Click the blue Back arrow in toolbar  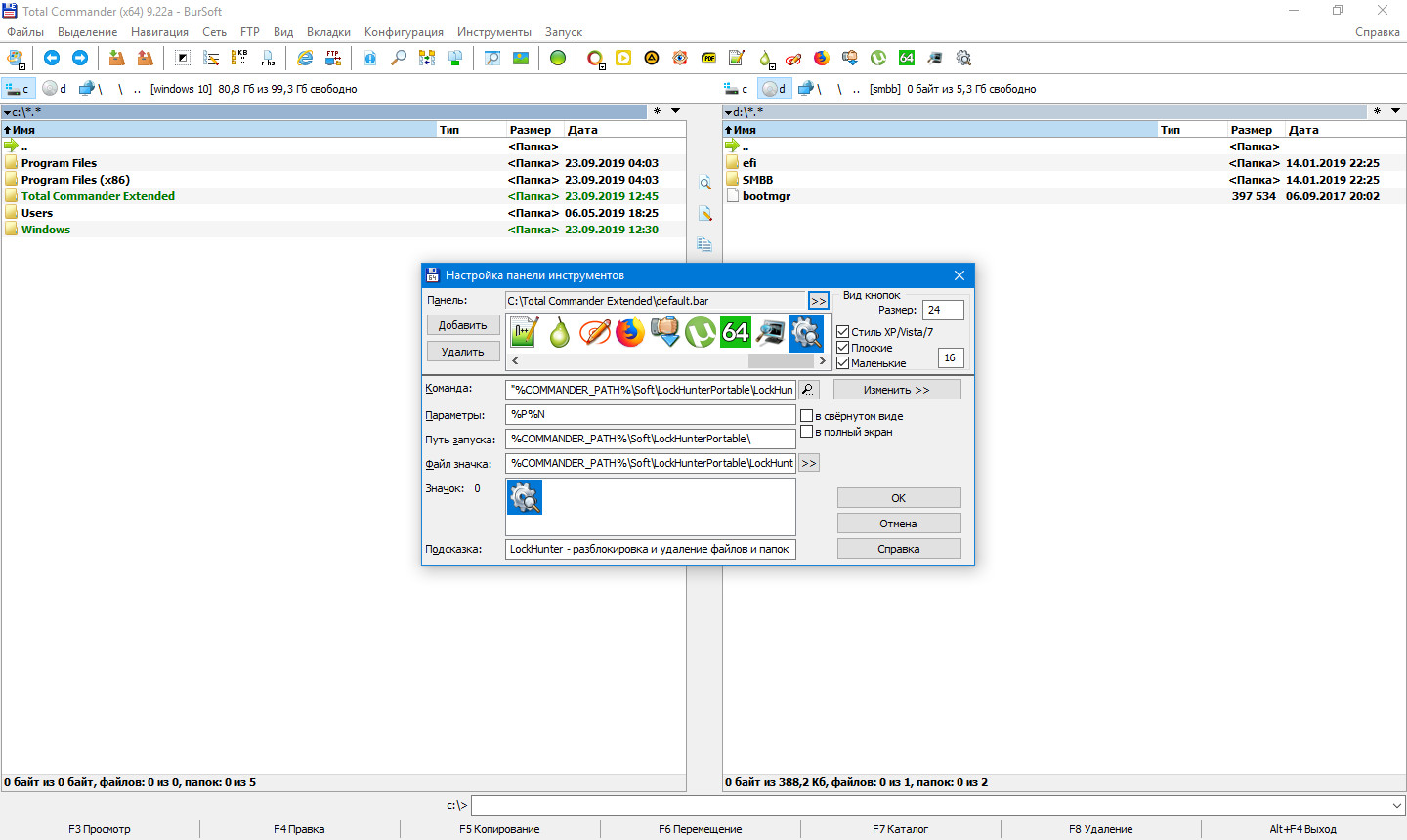coord(52,58)
